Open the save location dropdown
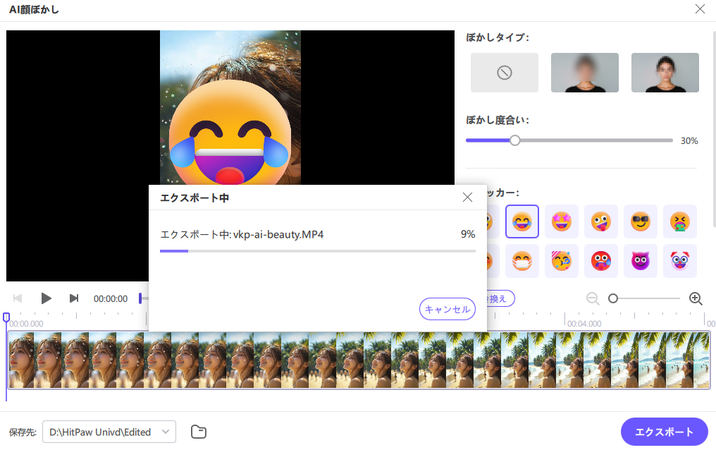716x450 pixels. click(109, 432)
